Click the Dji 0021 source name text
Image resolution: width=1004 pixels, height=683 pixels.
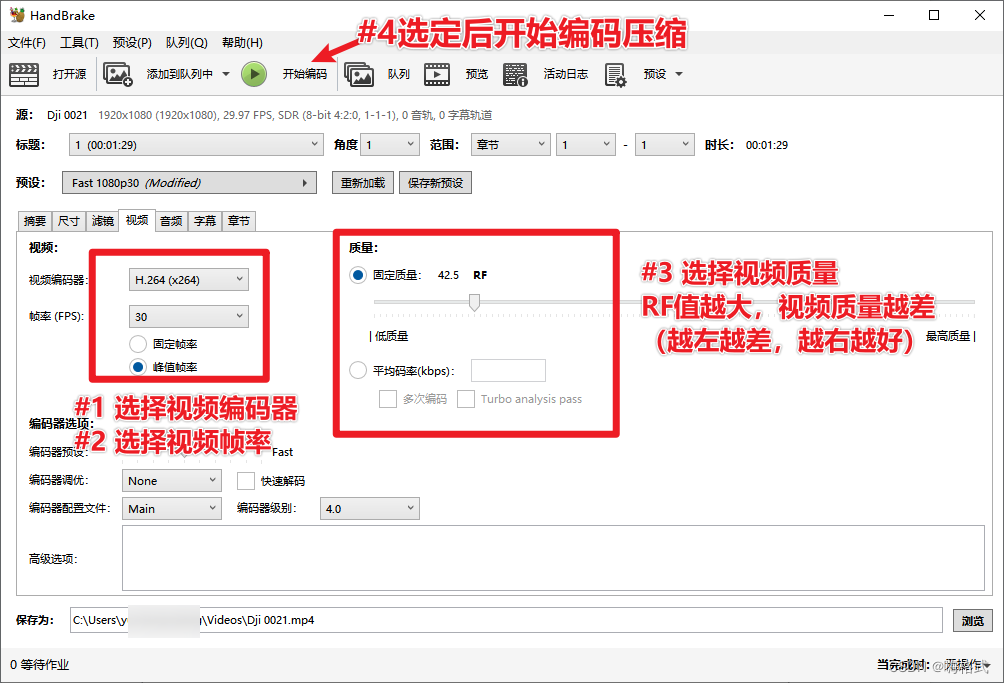click(67, 115)
